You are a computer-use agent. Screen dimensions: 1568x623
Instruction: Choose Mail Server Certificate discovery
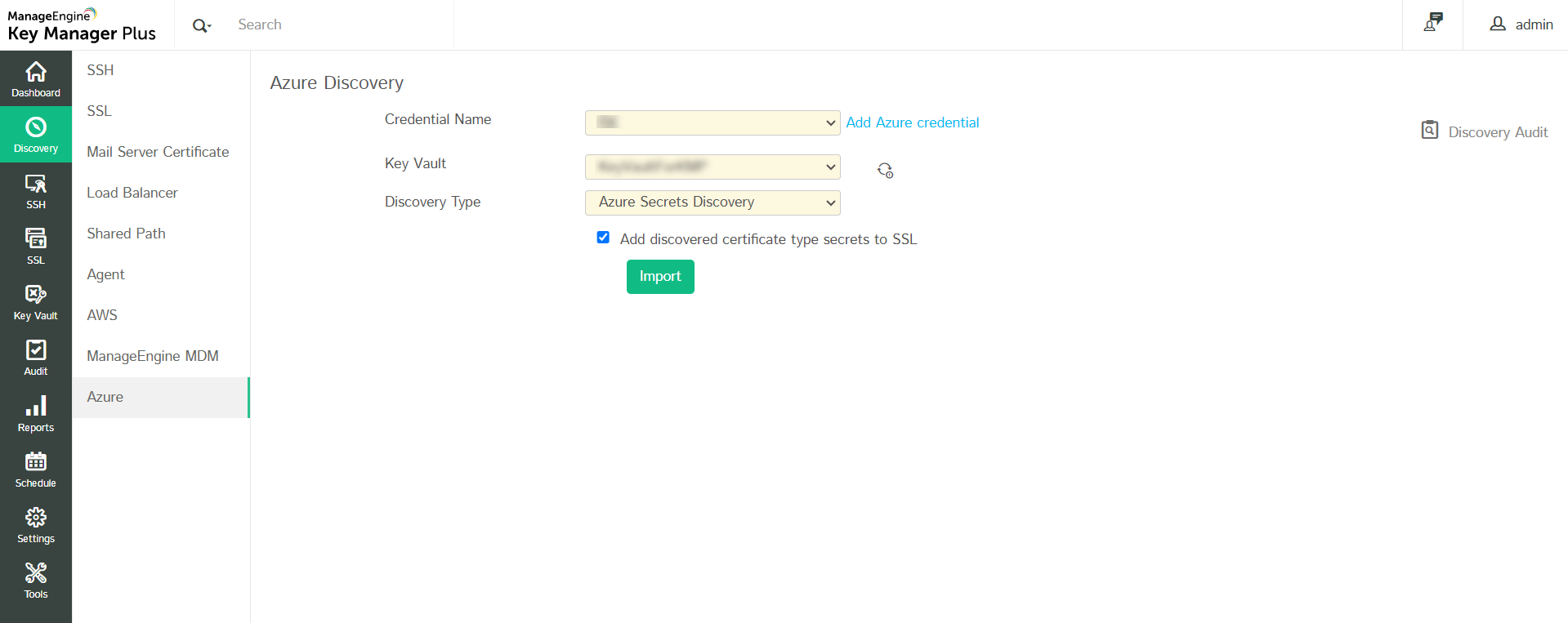(160, 152)
